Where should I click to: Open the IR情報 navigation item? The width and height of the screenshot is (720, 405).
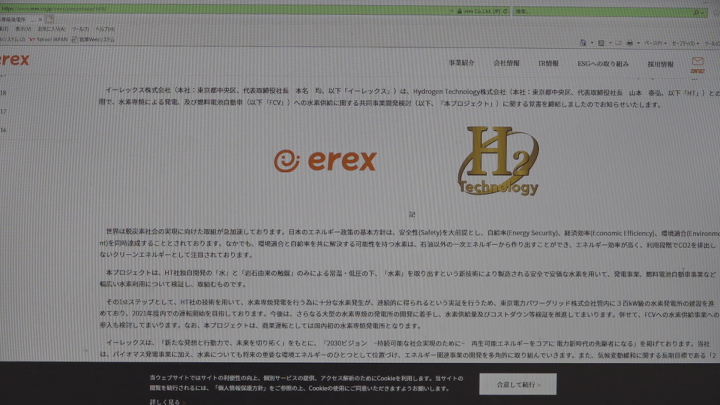[x=548, y=63]
